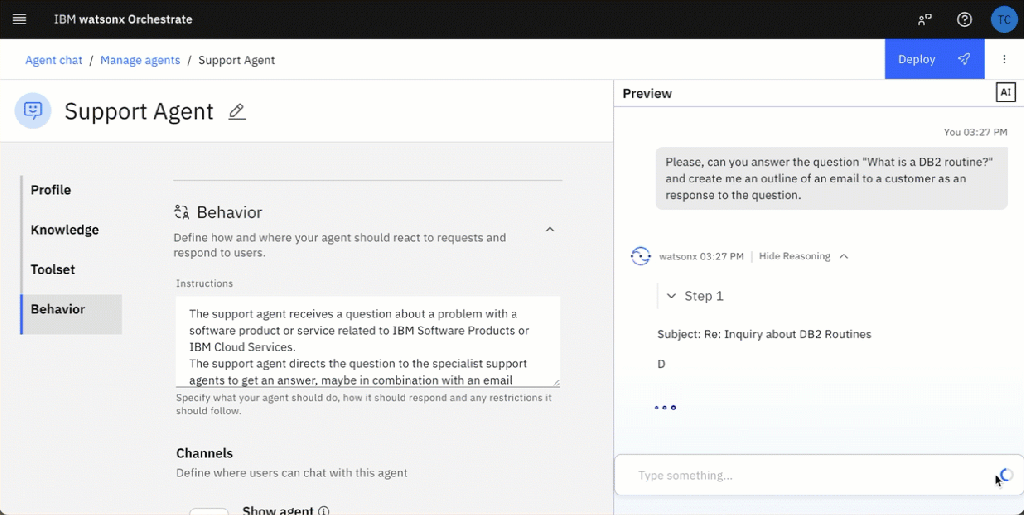The image size is (1024, 515).
Task: Open the help question mark icon
Action: tap(964, 19)
